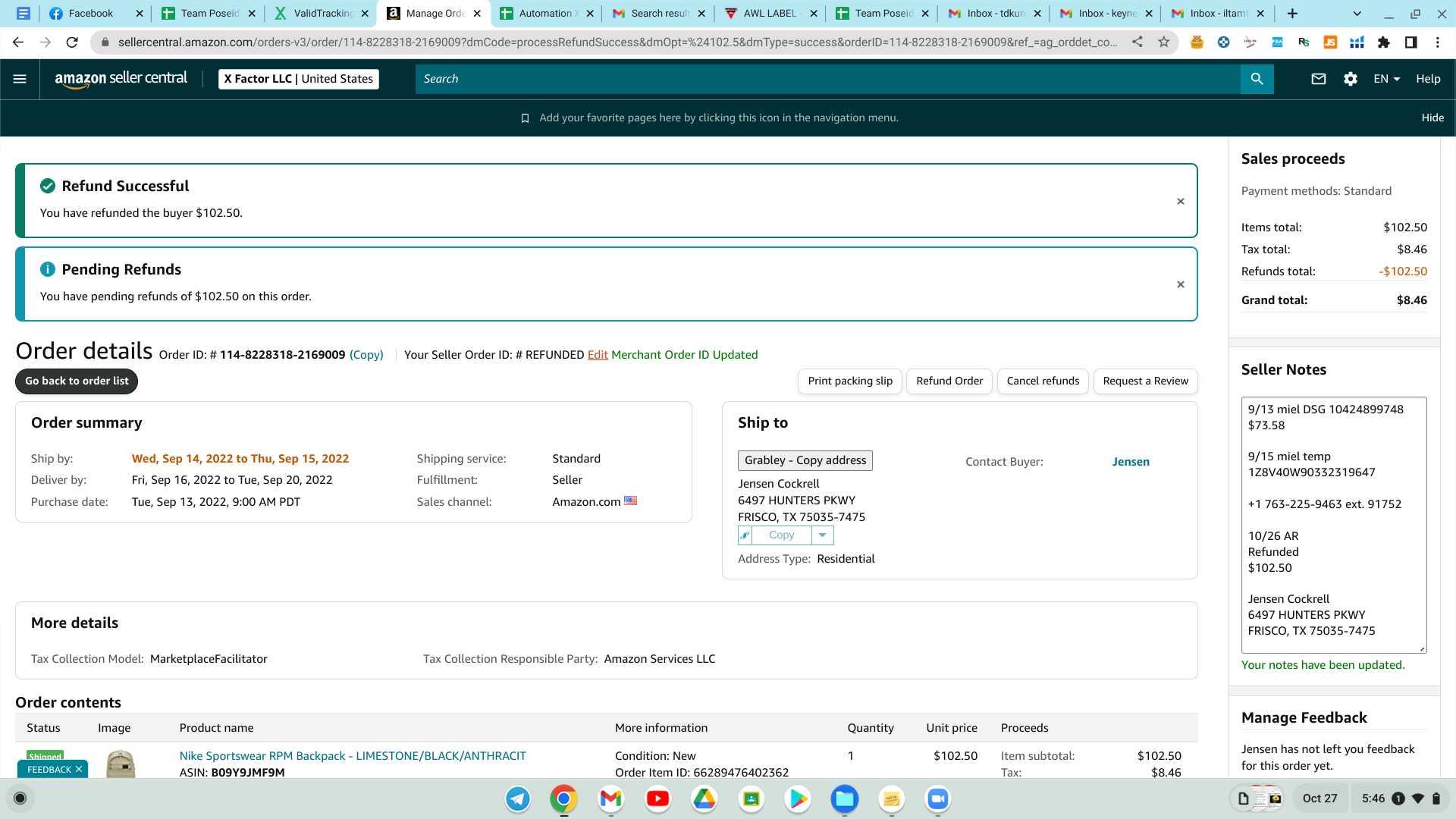
Task: Expand the Copy address dropdown arrow
Action: [822, 535]
